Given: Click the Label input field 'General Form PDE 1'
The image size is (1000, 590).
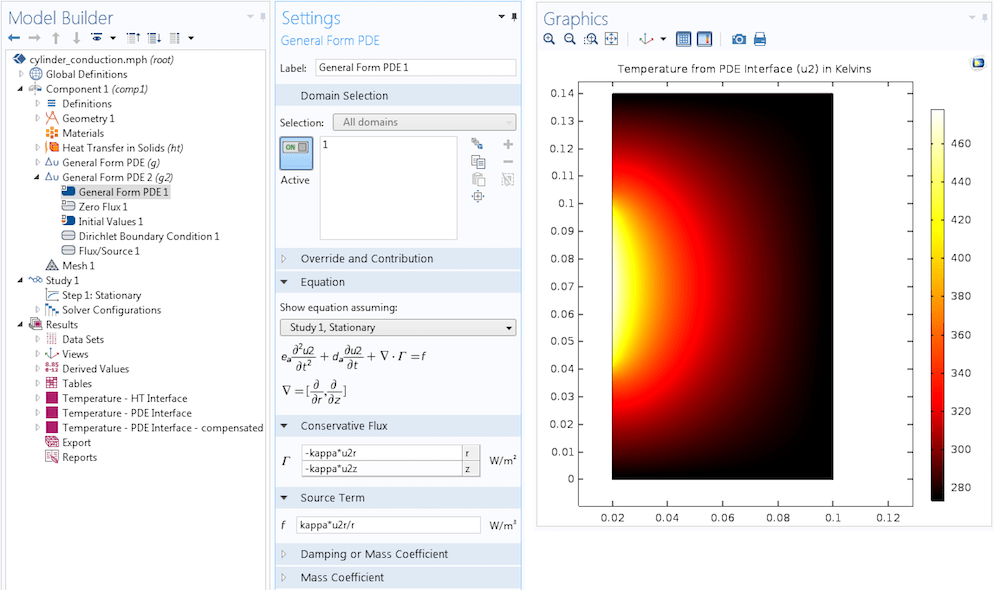Looking at the screenshot, I should [x=415, y=68].
